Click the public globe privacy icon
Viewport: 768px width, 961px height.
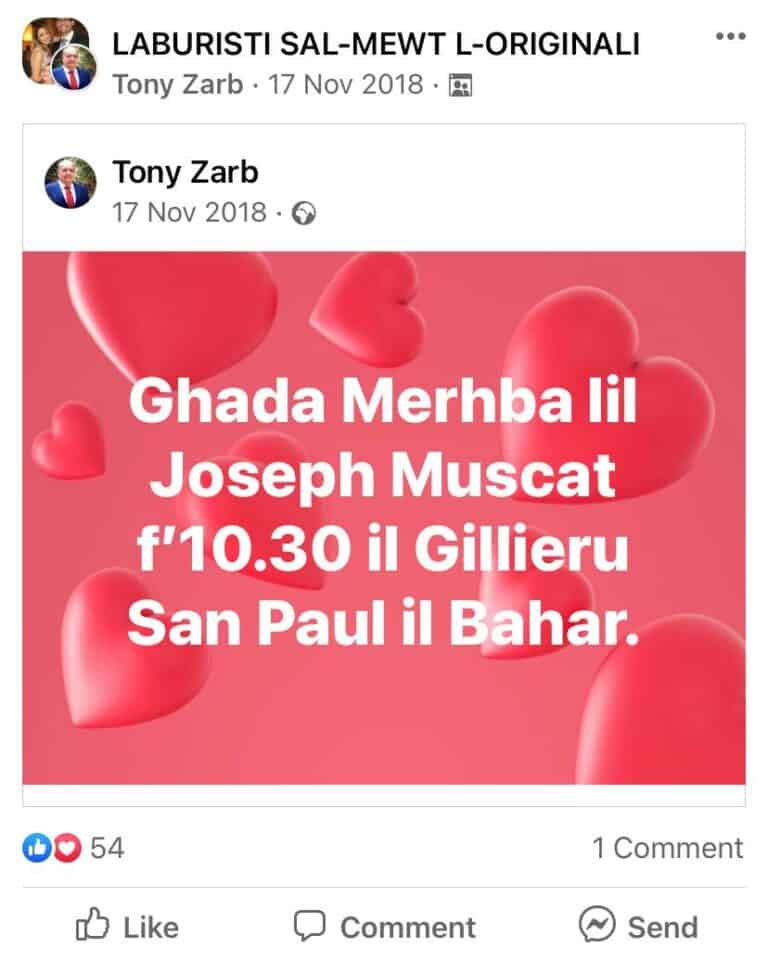click(x=303, y=214)
